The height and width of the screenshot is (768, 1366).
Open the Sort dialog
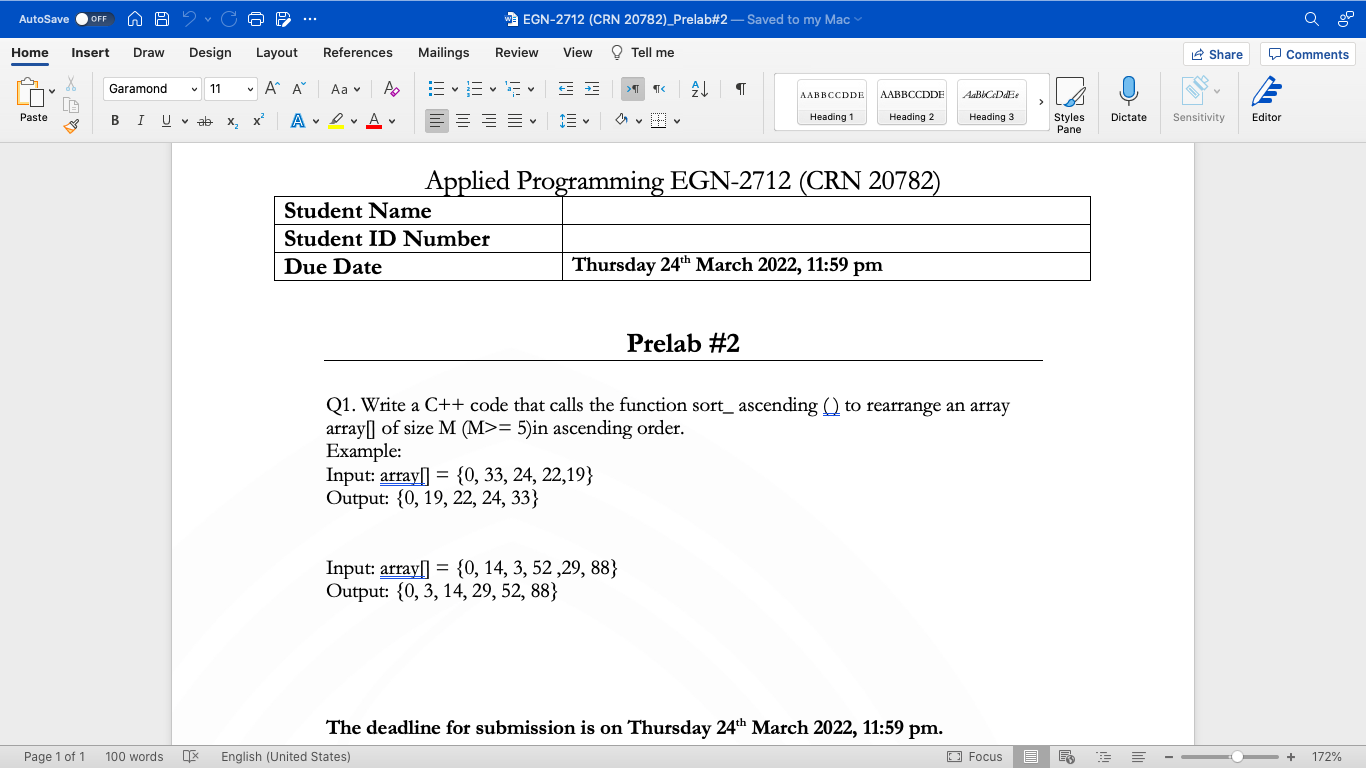click(698, 88)
